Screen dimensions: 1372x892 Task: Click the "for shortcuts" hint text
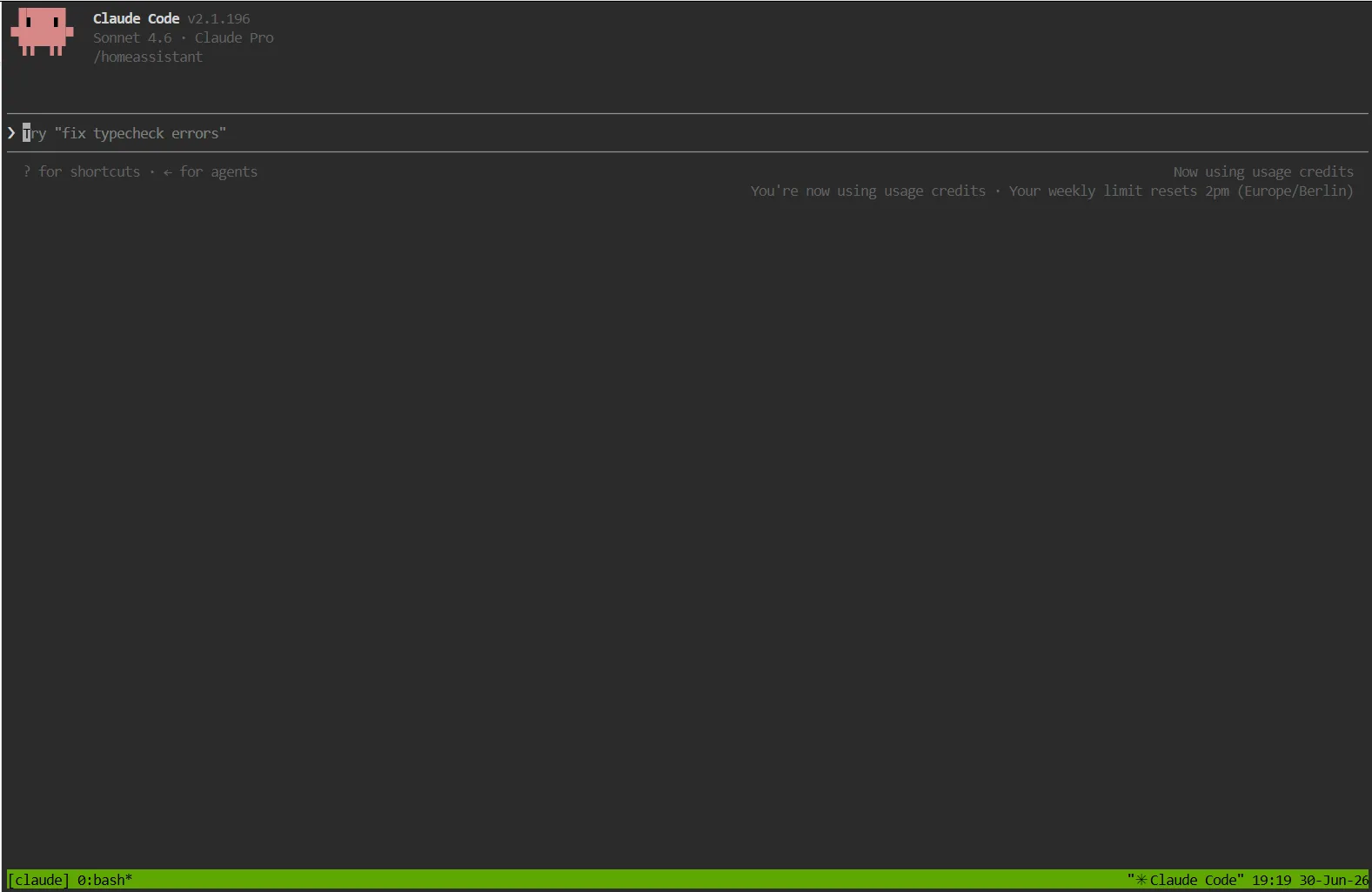(x=89, y=171)
